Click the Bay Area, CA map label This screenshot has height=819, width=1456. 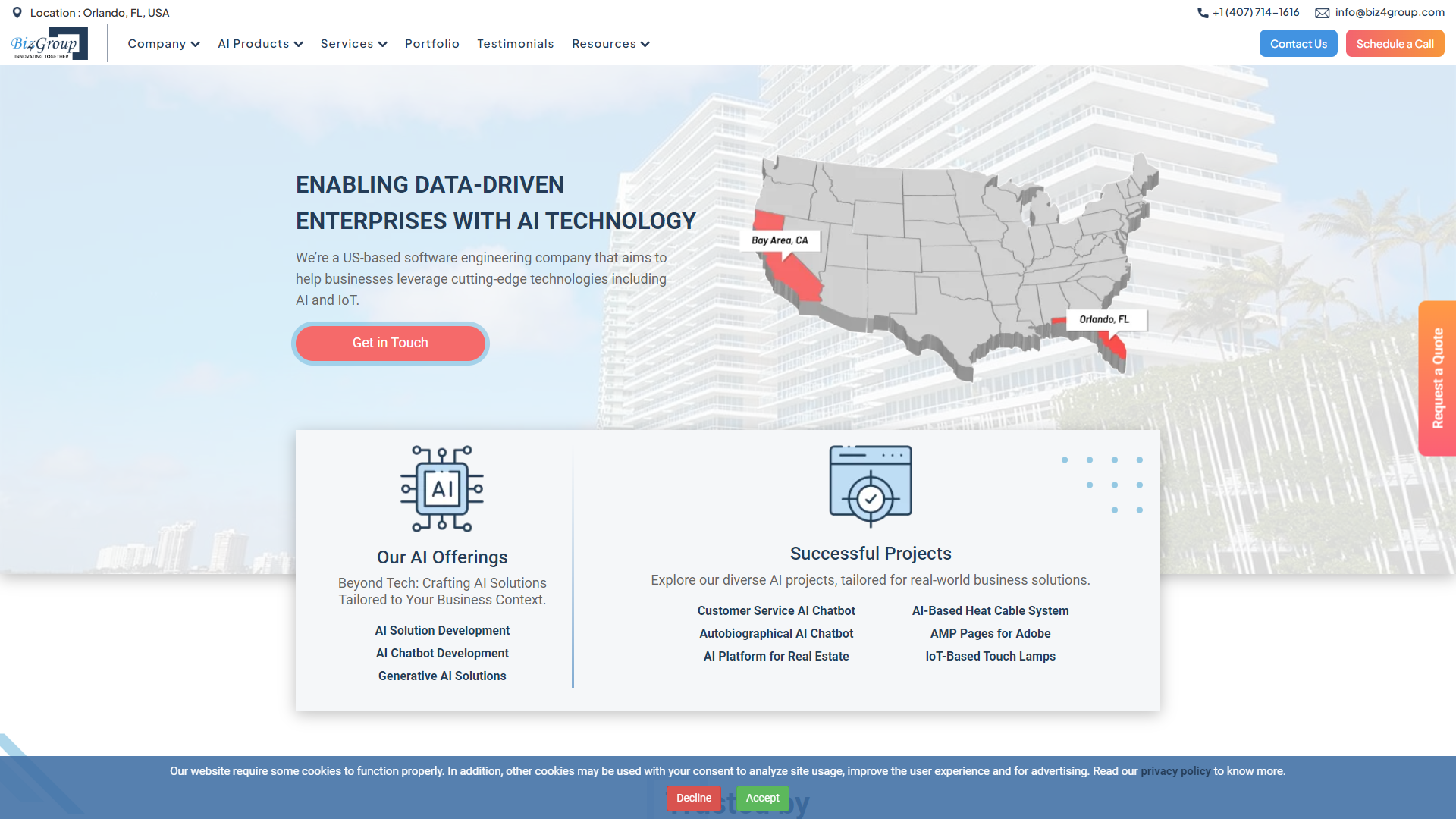pyautogui.click(x=780, y=240)
